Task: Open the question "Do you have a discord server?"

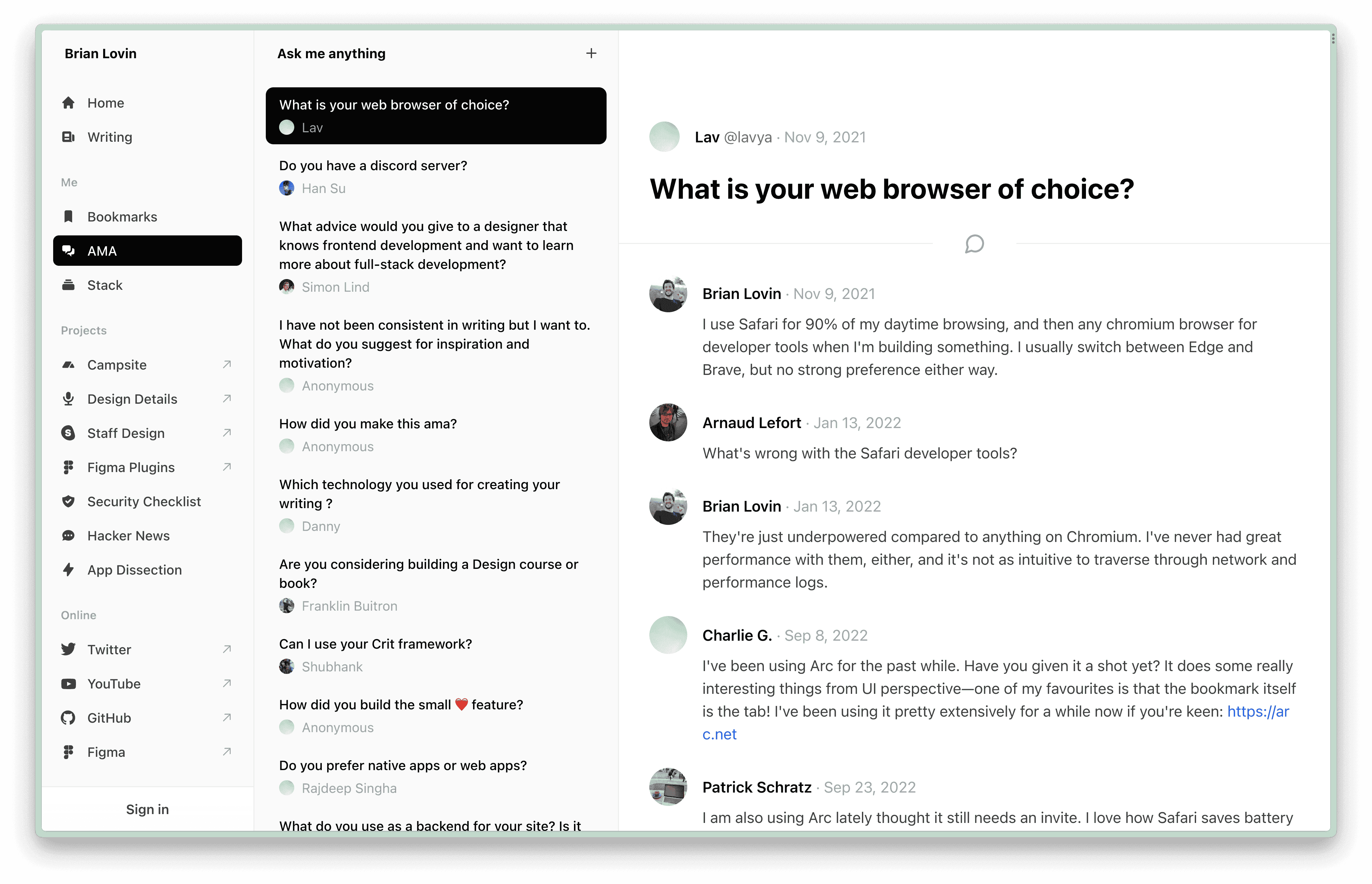Action: [373, 166]
